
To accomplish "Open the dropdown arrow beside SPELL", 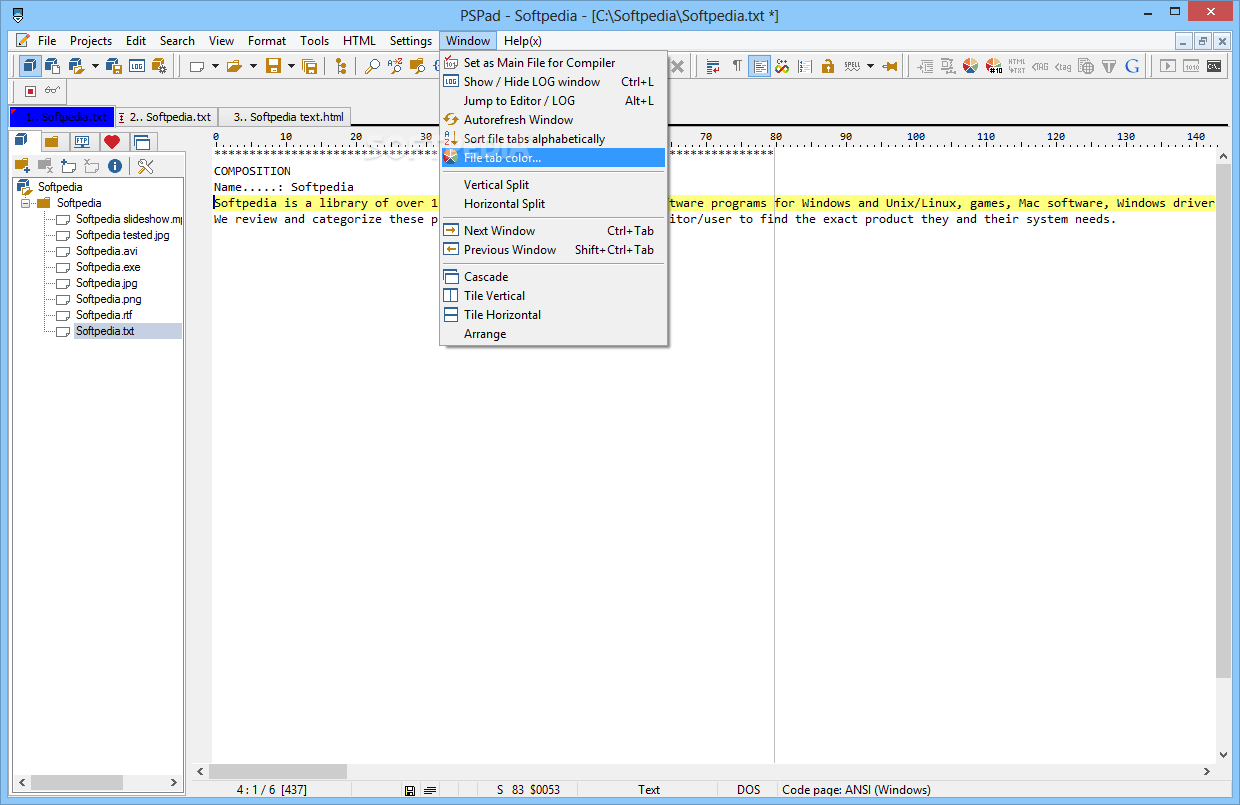I will (870, 67).
